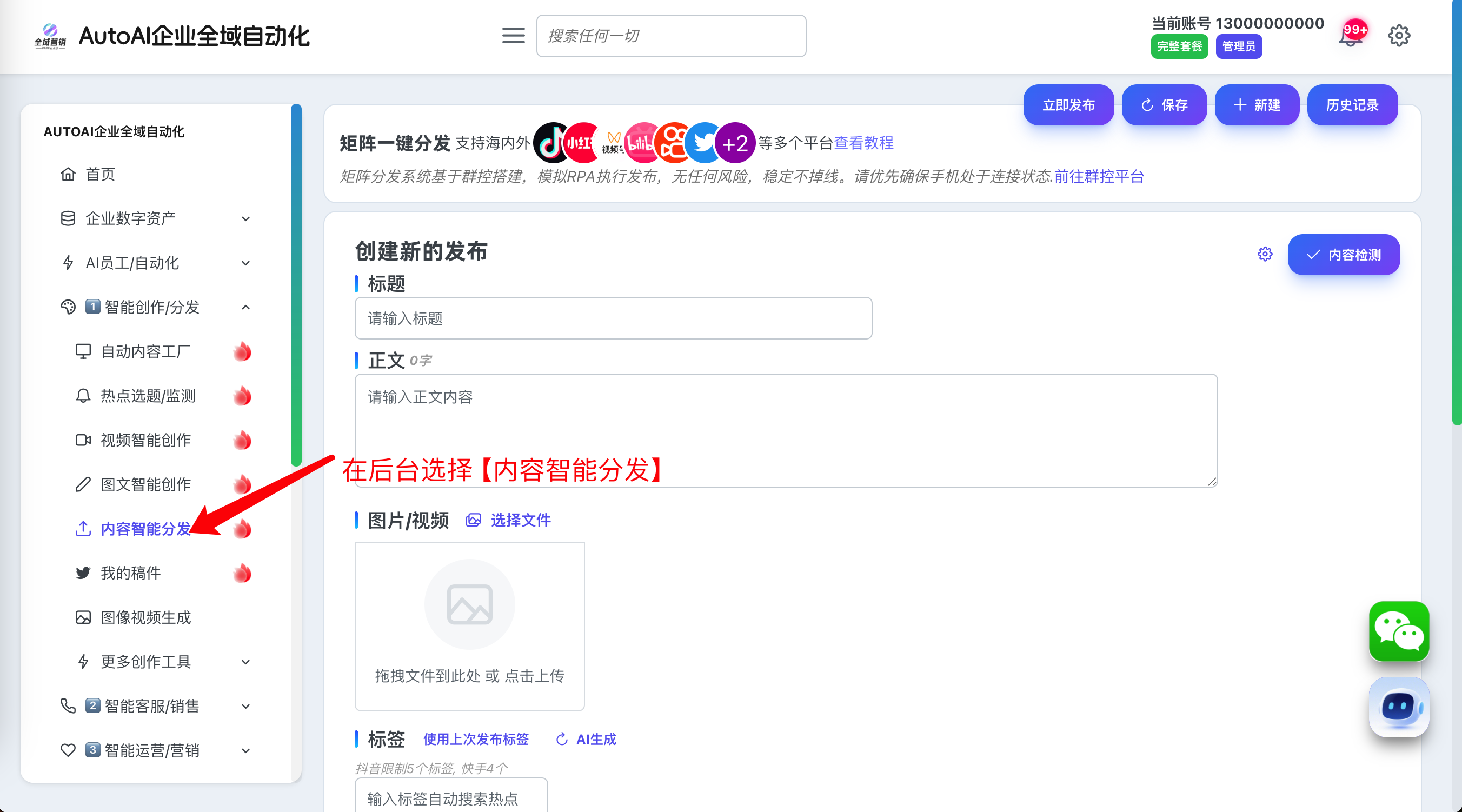Open the 查看教程 link
This screenshot has width=1462, height=812.
coord(863,143)
